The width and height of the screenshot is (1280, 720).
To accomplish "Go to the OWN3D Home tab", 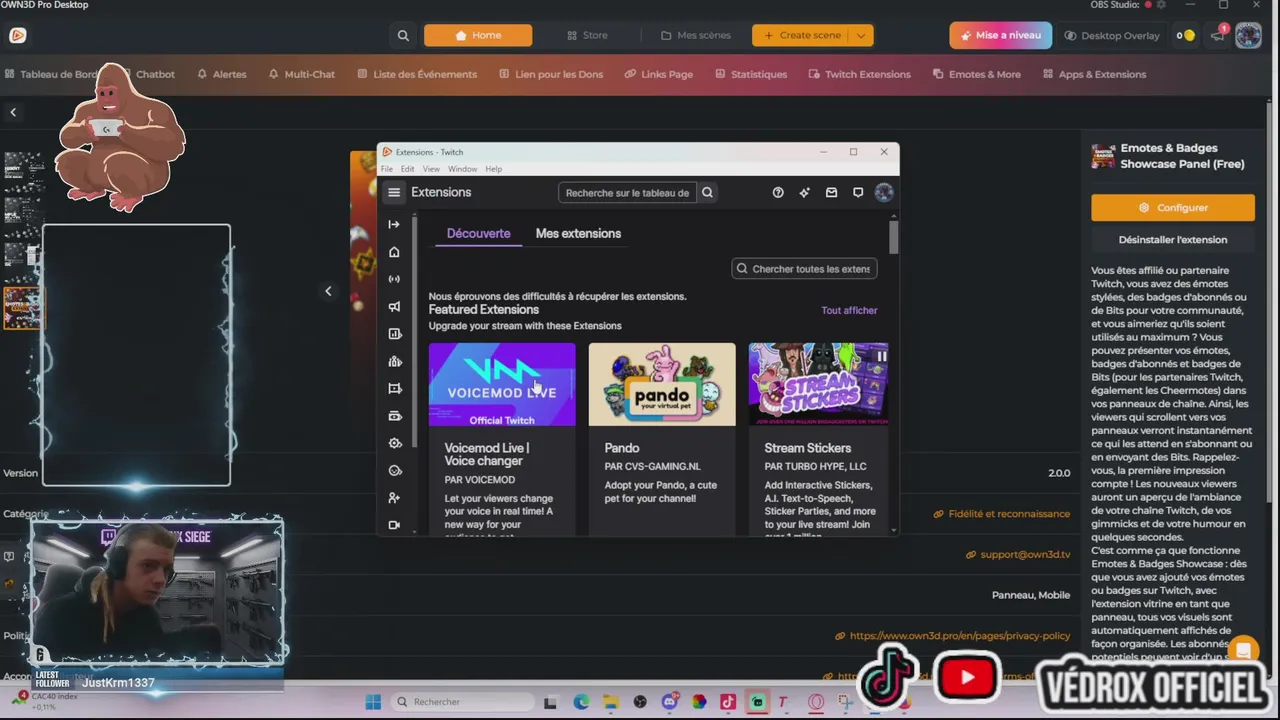I will click(x=478, y=36).
